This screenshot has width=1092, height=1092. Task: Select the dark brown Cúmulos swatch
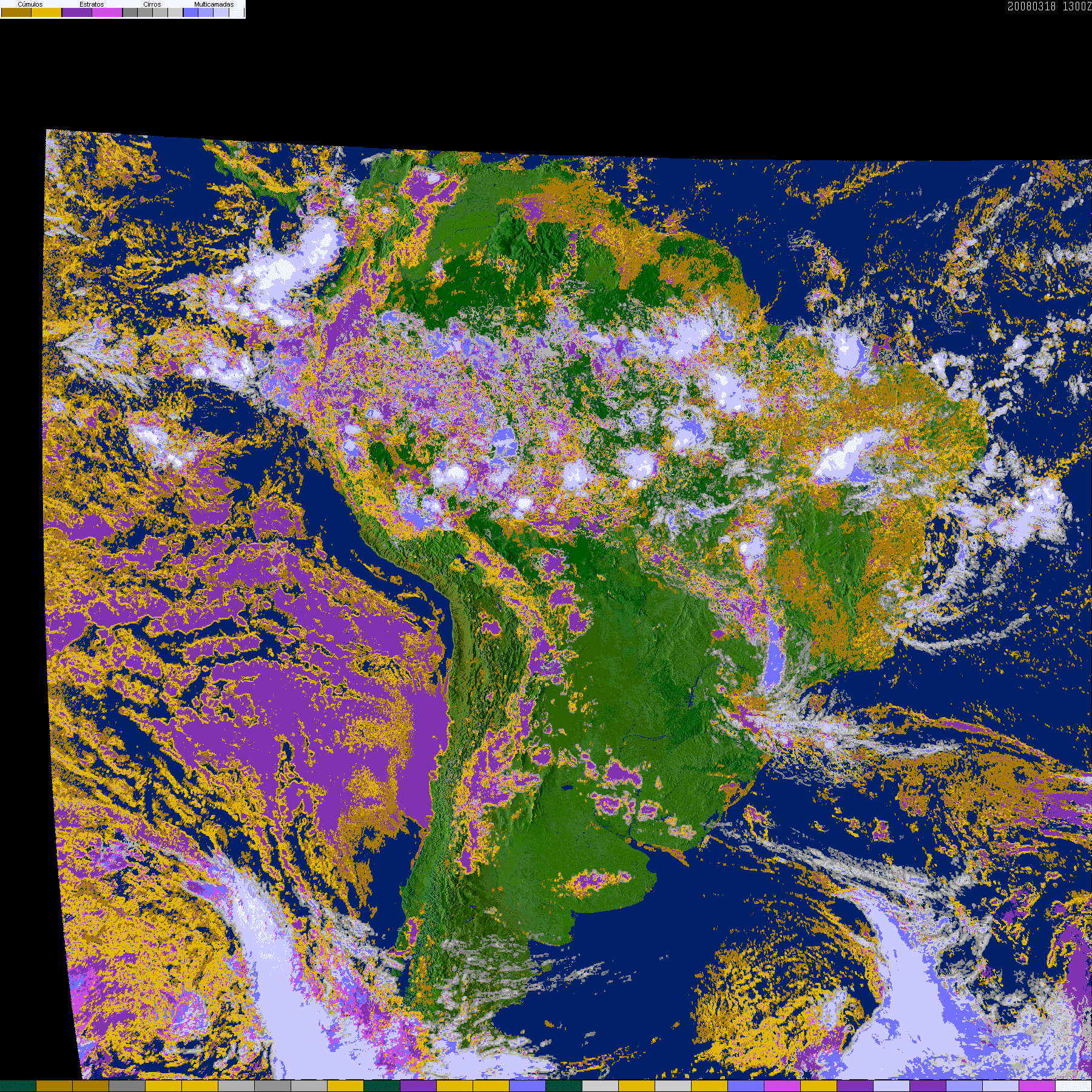16,12
